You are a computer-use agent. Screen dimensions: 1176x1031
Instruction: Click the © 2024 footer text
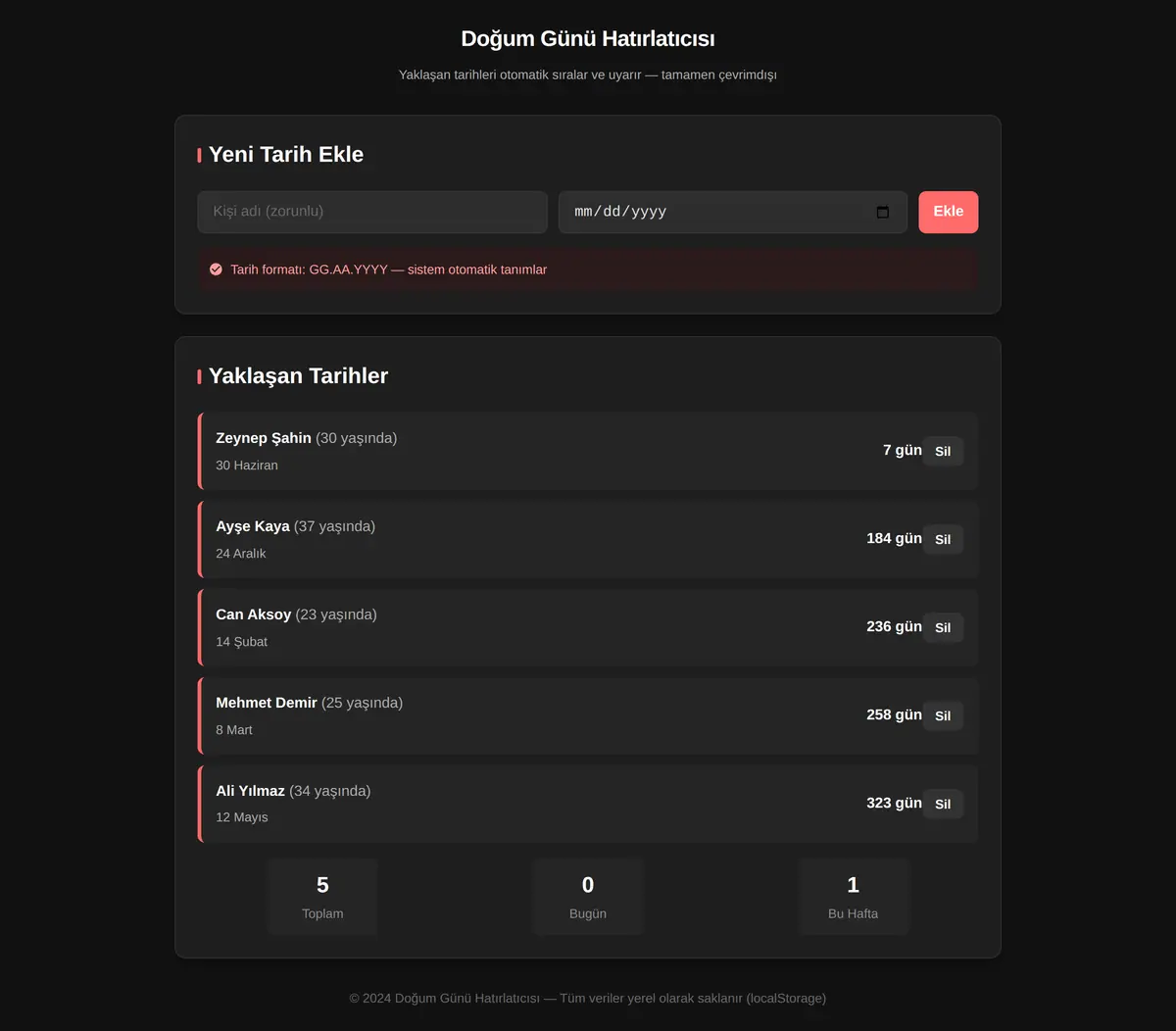[x=588, y=998]
